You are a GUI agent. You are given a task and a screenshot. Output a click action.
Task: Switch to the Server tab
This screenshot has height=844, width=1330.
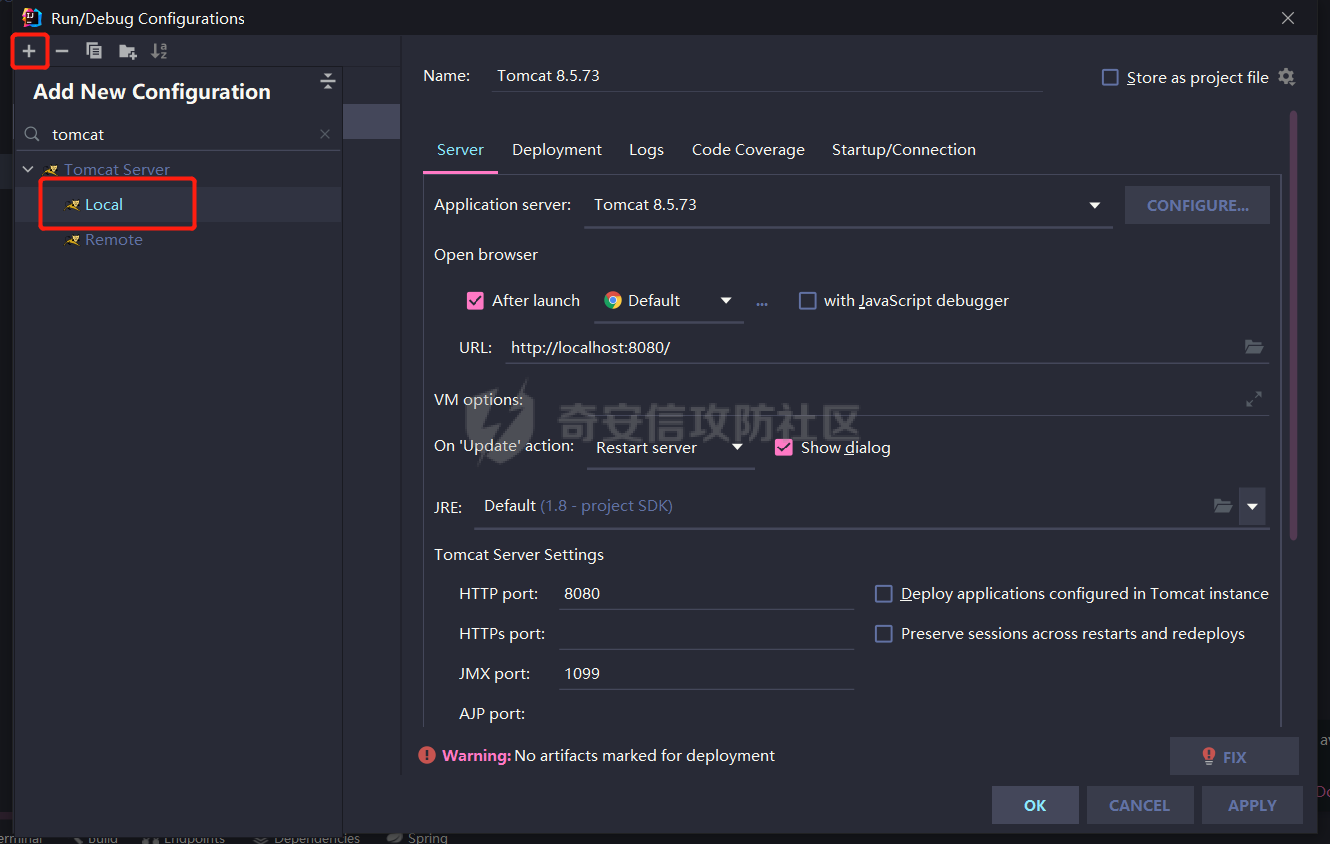click(460, 150)
